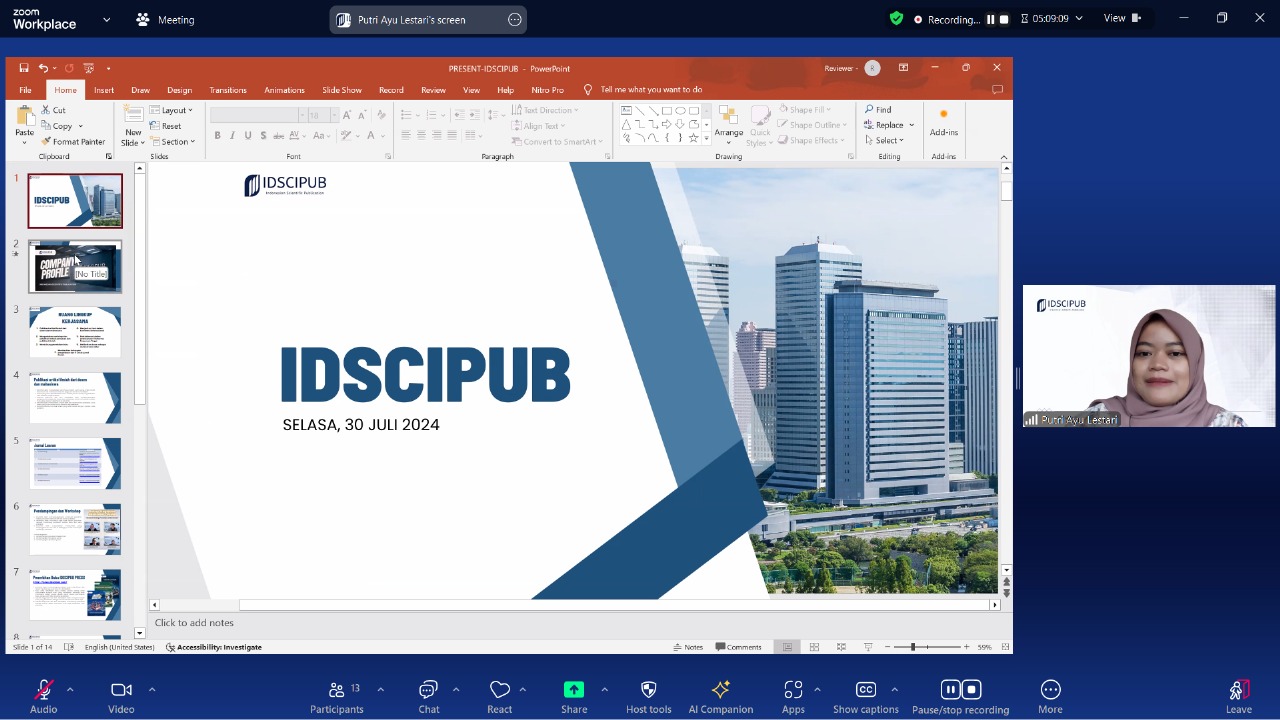This screenshot has width=1280, height=720.
Task: Open Zoom Workplace dropdown chevron
Action: (107, 19)
